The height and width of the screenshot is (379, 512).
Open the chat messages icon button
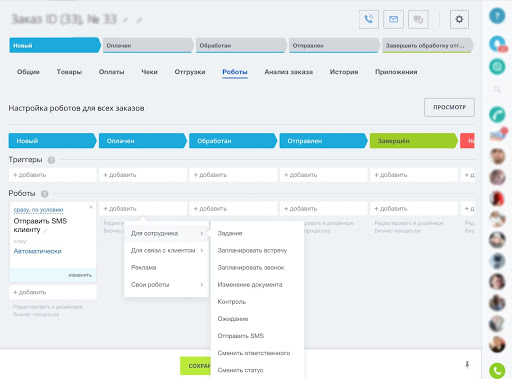tap(418, 19)
